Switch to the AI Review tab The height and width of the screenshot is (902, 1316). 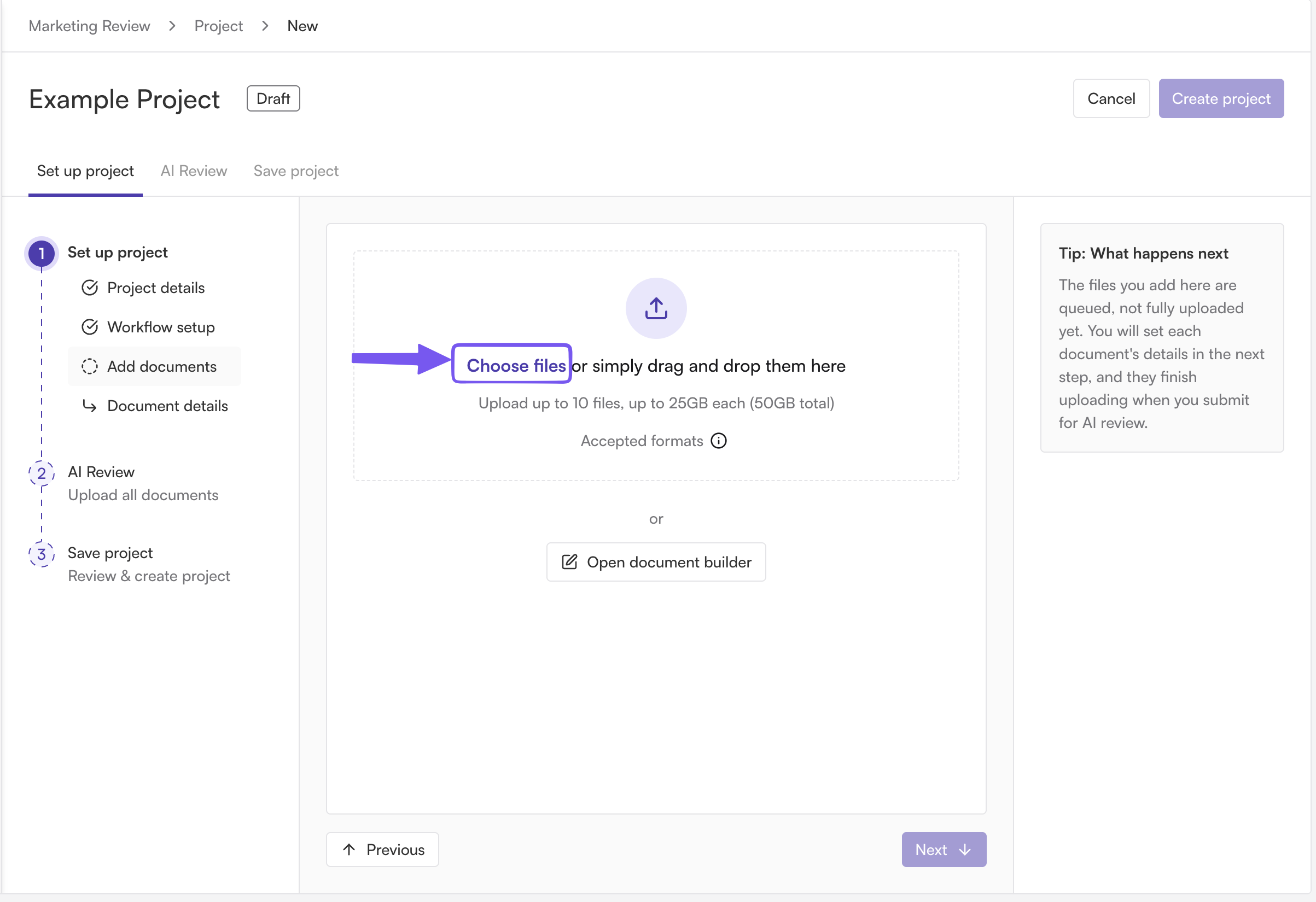point(194,171)
